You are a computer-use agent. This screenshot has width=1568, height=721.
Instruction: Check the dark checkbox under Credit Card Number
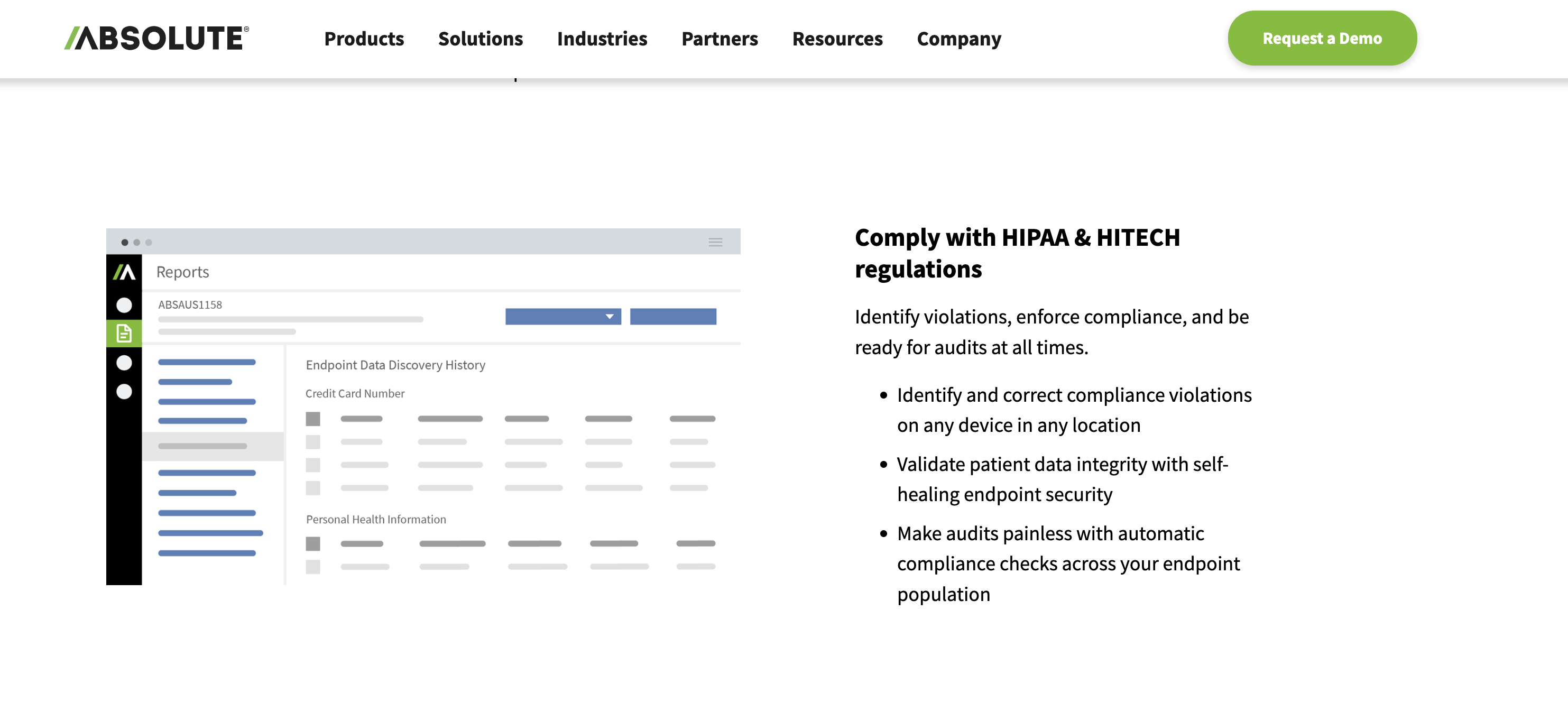pyautogui.click(x=313, y=419)
